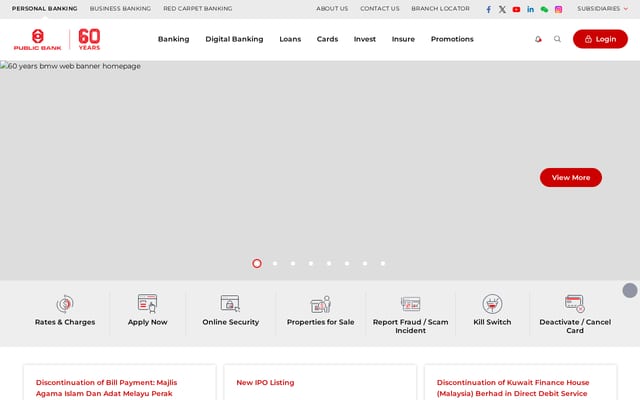Viewport: 640px width, 400px height.
Task: Open the New IPO Listing announcement
Action: (265, 382)
